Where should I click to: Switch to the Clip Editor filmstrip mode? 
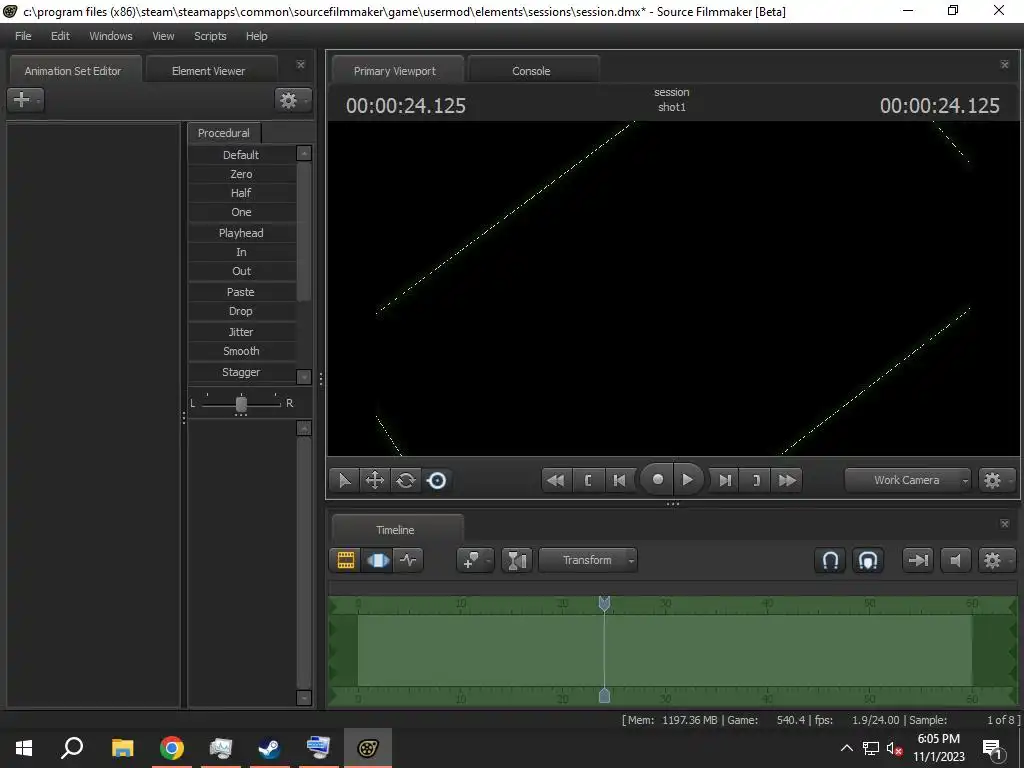346,560
